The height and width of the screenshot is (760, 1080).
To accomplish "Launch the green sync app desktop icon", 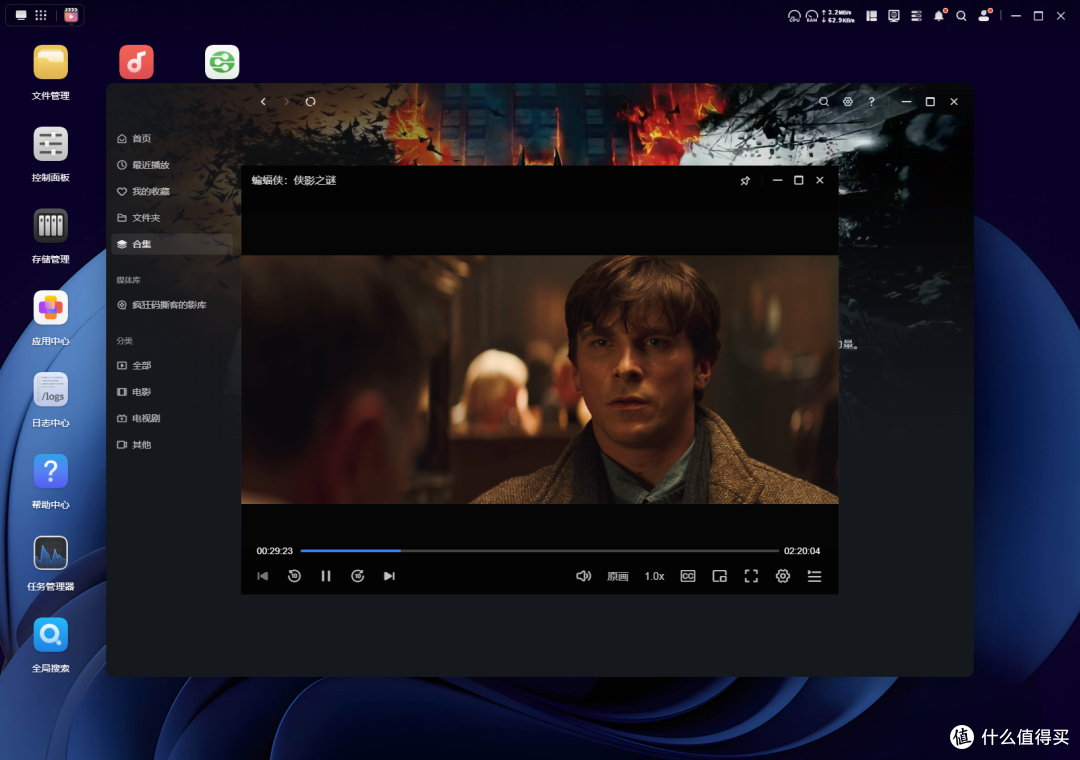I will click(222, 62).
